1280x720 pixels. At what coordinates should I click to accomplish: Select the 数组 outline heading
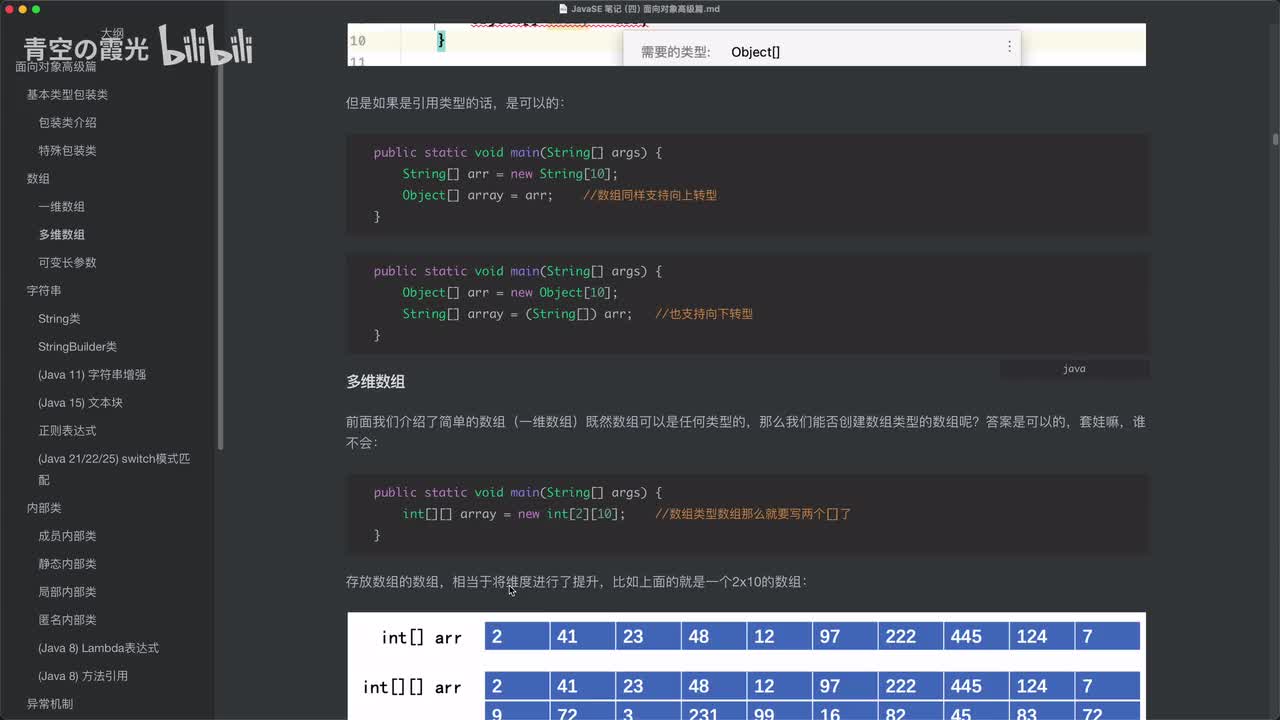point(38,179)
